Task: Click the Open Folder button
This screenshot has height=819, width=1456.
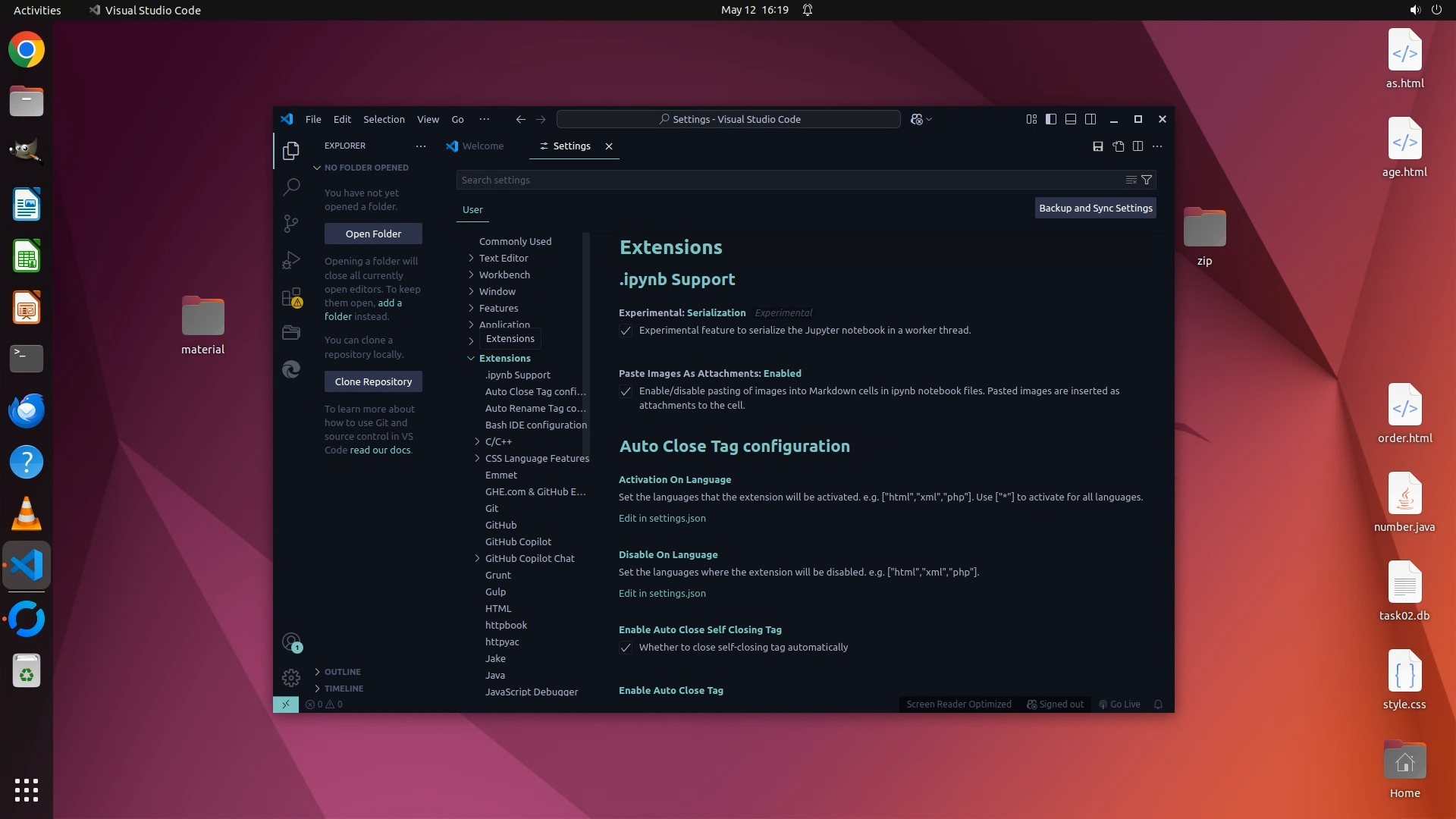Action: [x=373, y=234]
